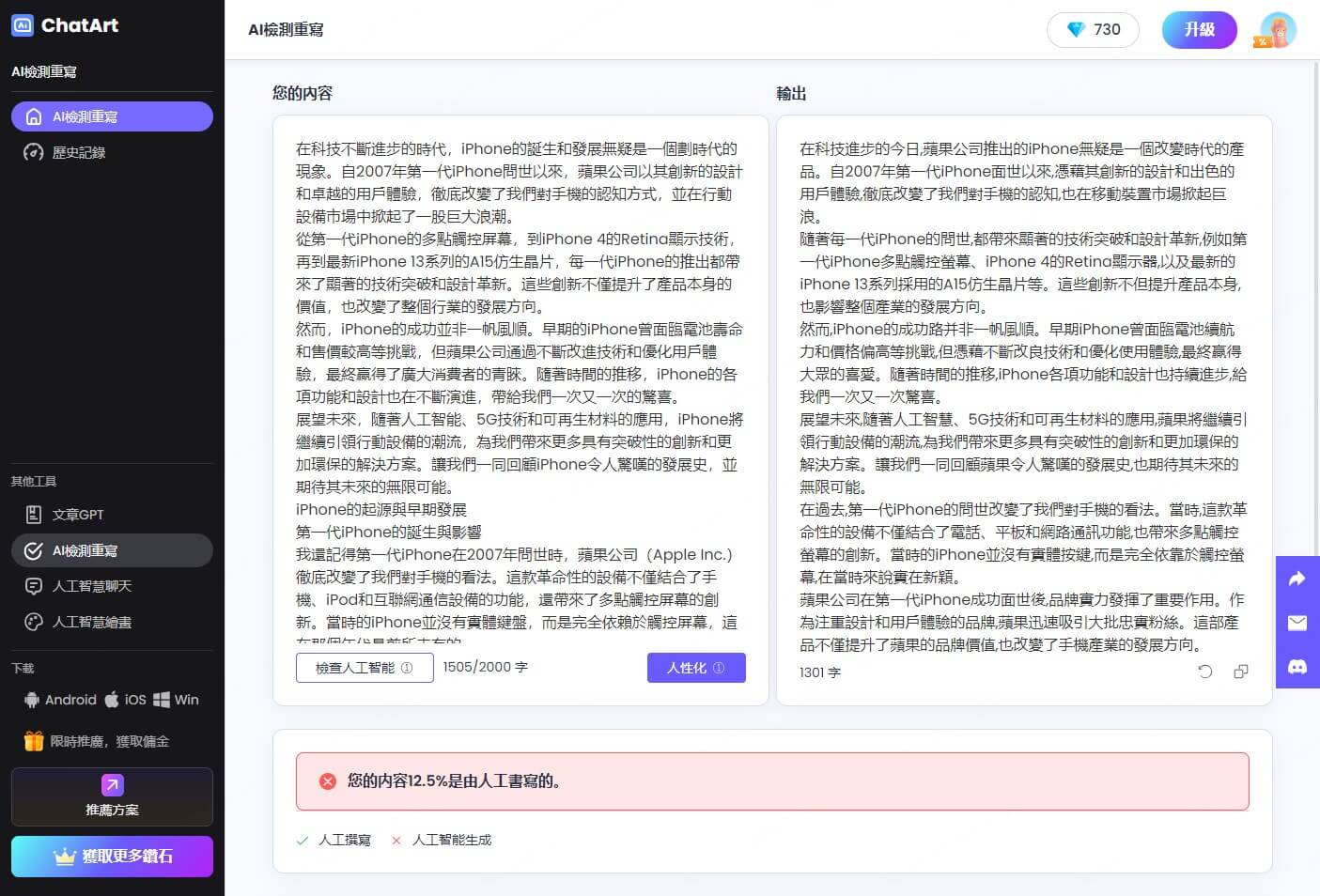Screen dimensions: 1320x896
Task: Click the 人性化 humanize button
Action: [x=696, y=668]
